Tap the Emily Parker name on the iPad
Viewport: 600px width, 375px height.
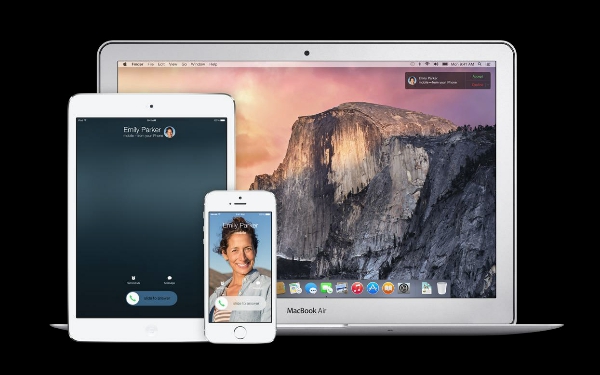point(142,130)
